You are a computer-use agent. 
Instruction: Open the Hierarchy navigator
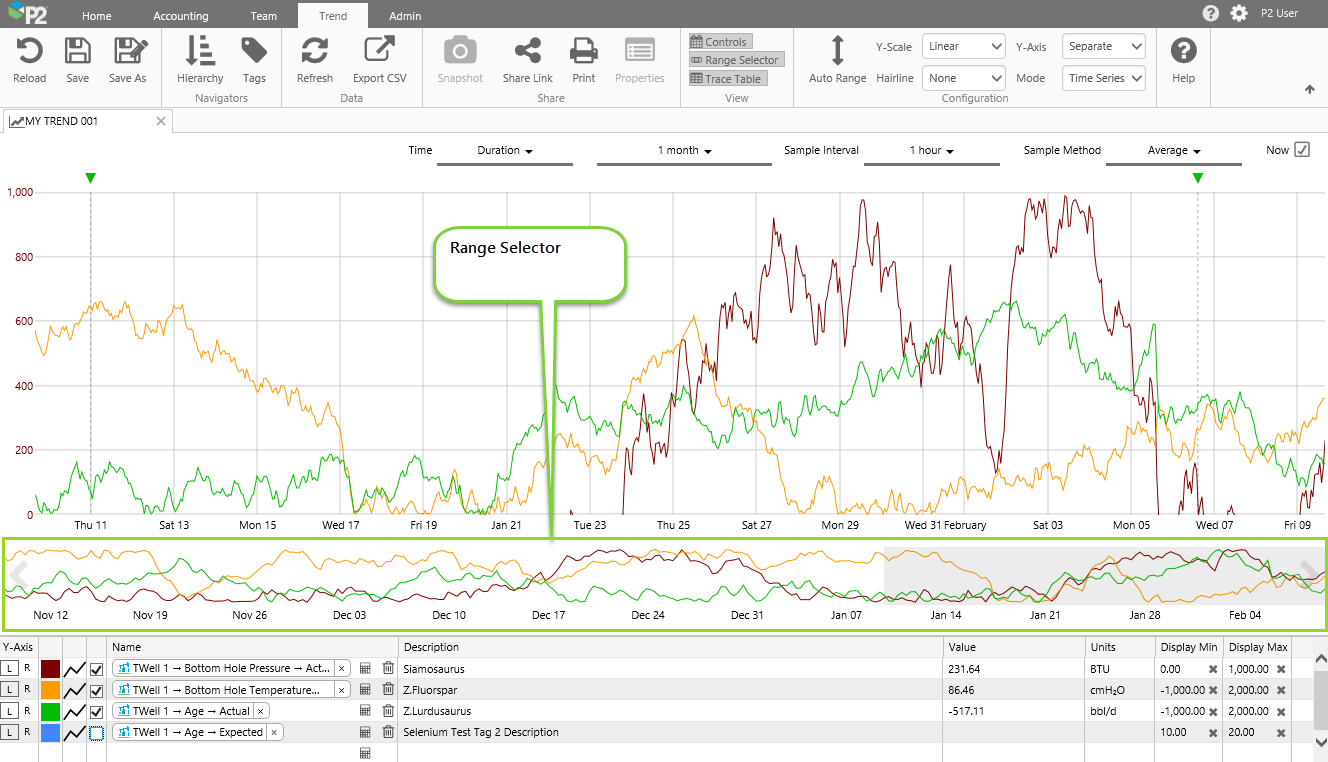click(x=200, y=52)
